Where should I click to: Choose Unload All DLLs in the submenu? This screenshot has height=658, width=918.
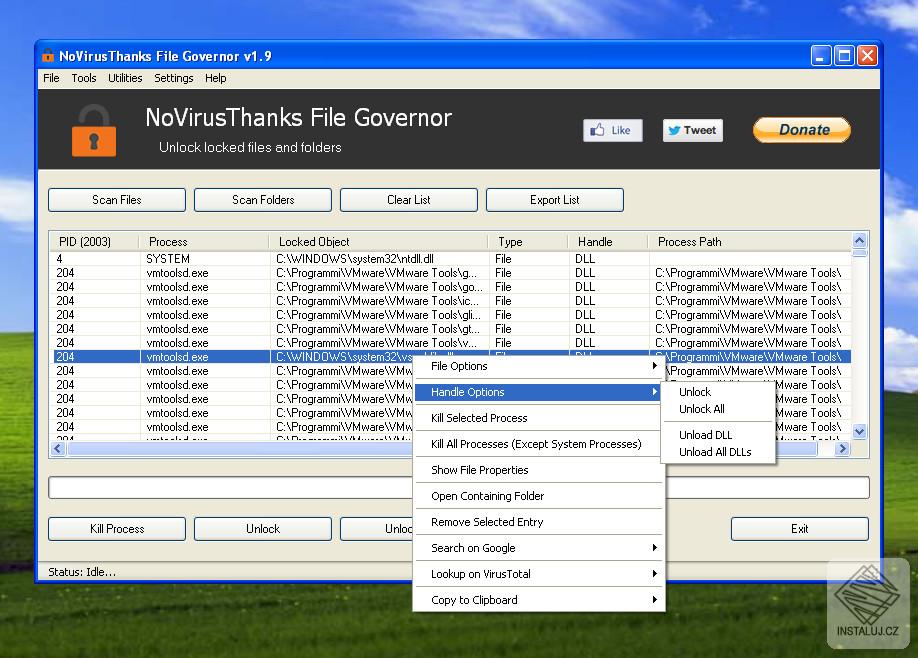(718, 452)
